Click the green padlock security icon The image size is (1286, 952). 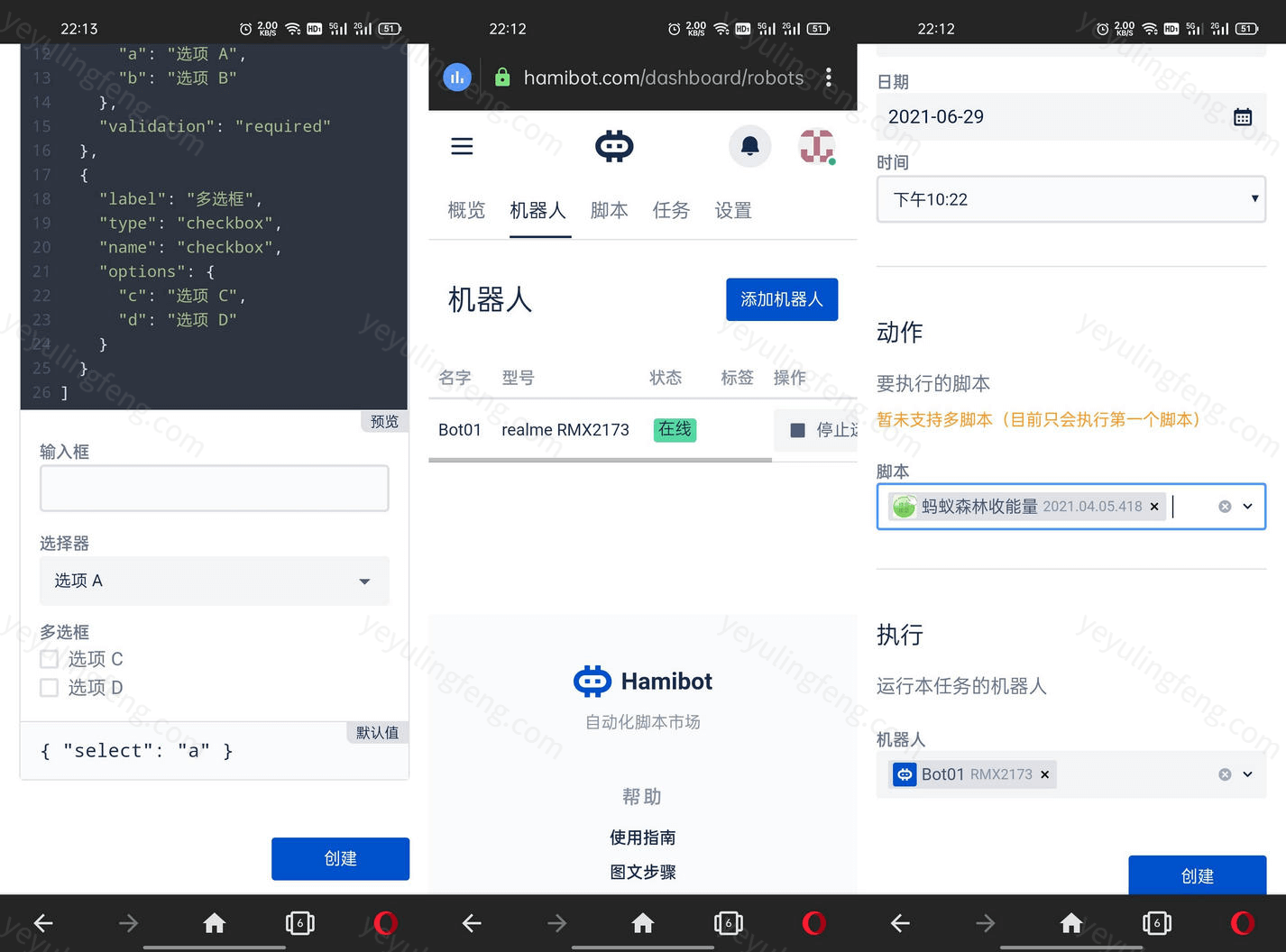tap(502, 78)
